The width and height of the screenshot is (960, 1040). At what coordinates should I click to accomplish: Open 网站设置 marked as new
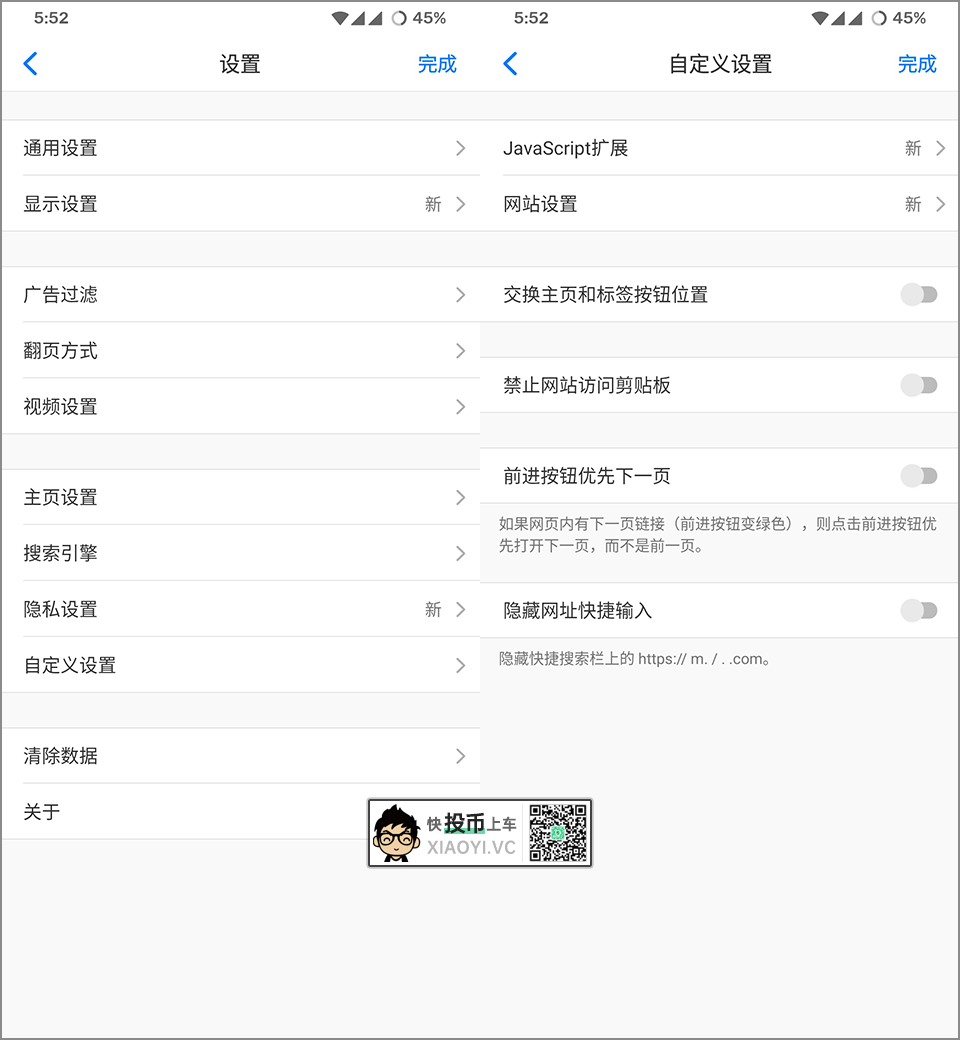click(x=719, y=203)
